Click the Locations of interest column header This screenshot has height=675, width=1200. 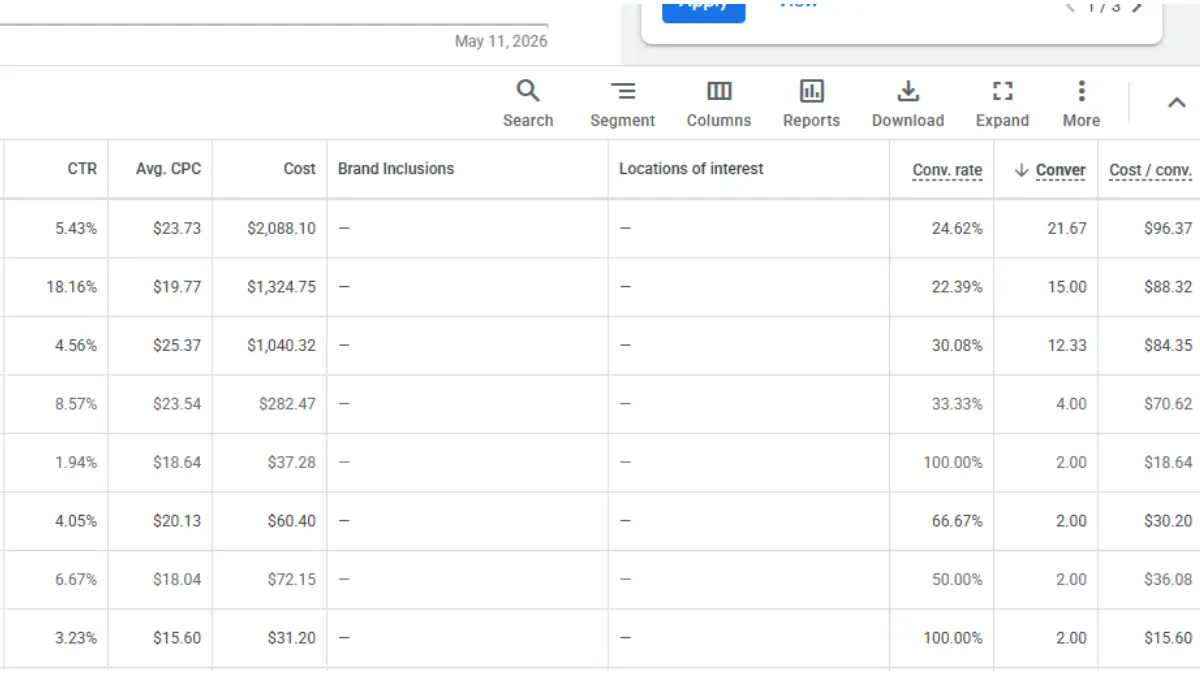pos(691,169)
